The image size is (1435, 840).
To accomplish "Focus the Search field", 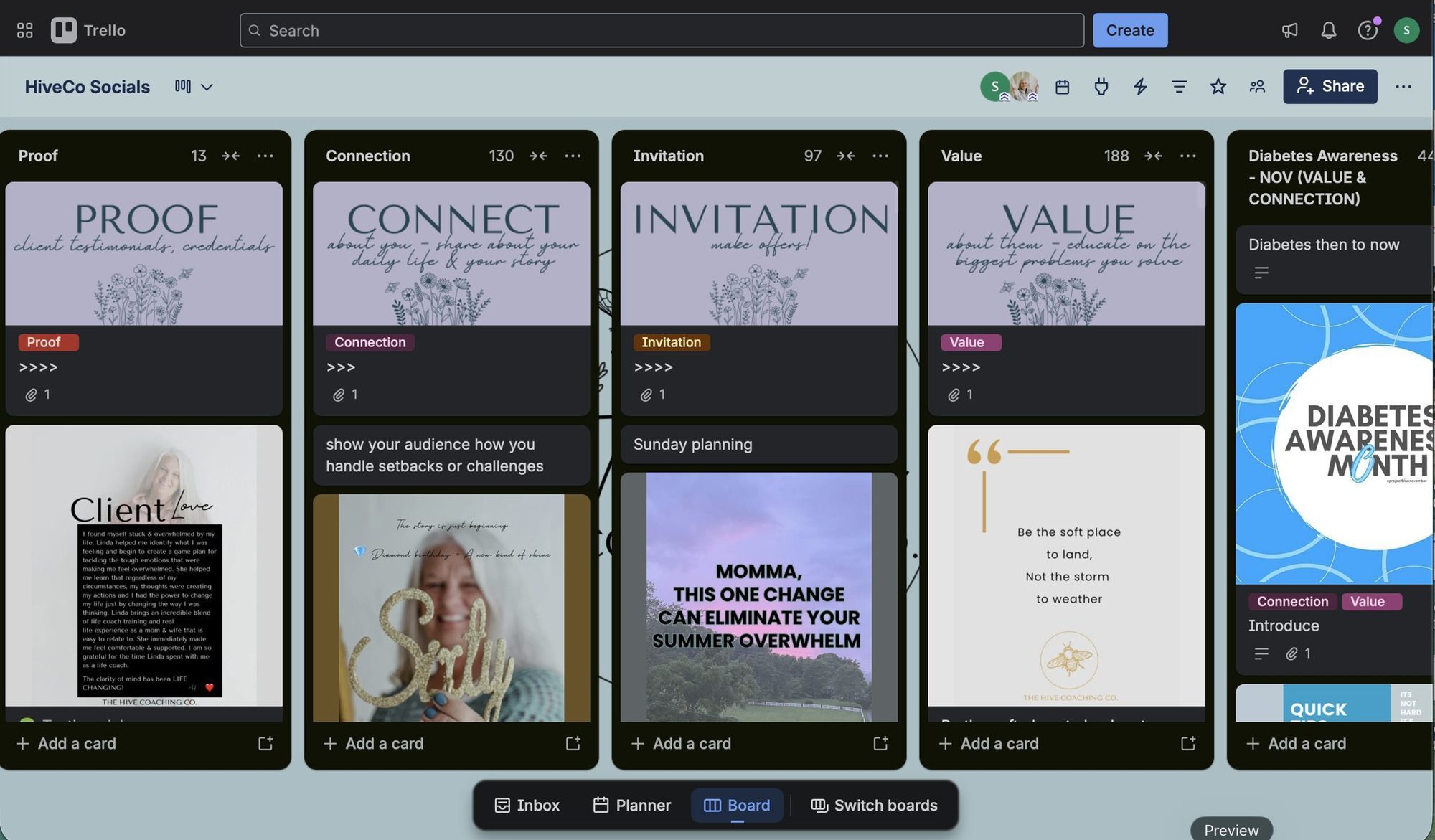I will [662, 30].
